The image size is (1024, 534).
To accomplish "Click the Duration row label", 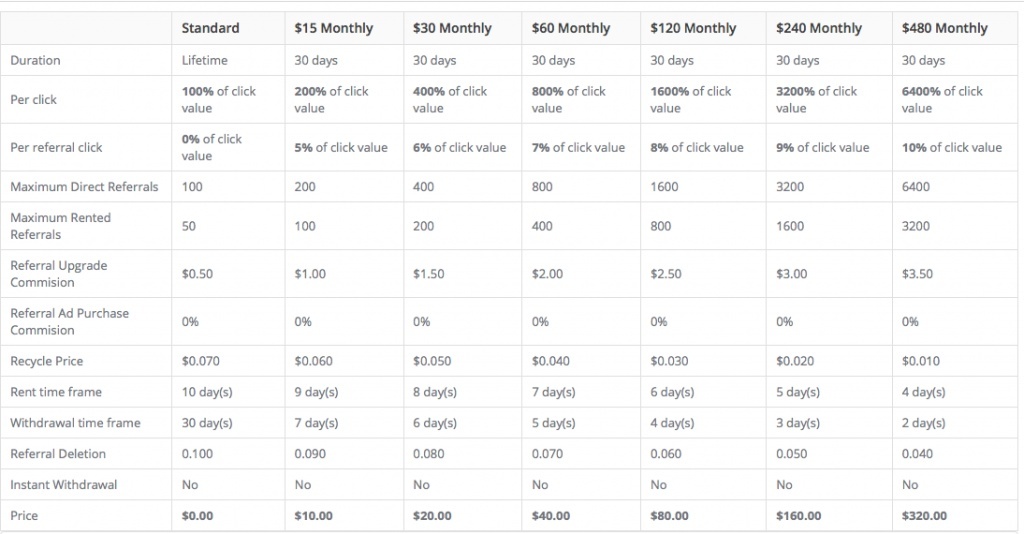I will [x=35, y=60].
